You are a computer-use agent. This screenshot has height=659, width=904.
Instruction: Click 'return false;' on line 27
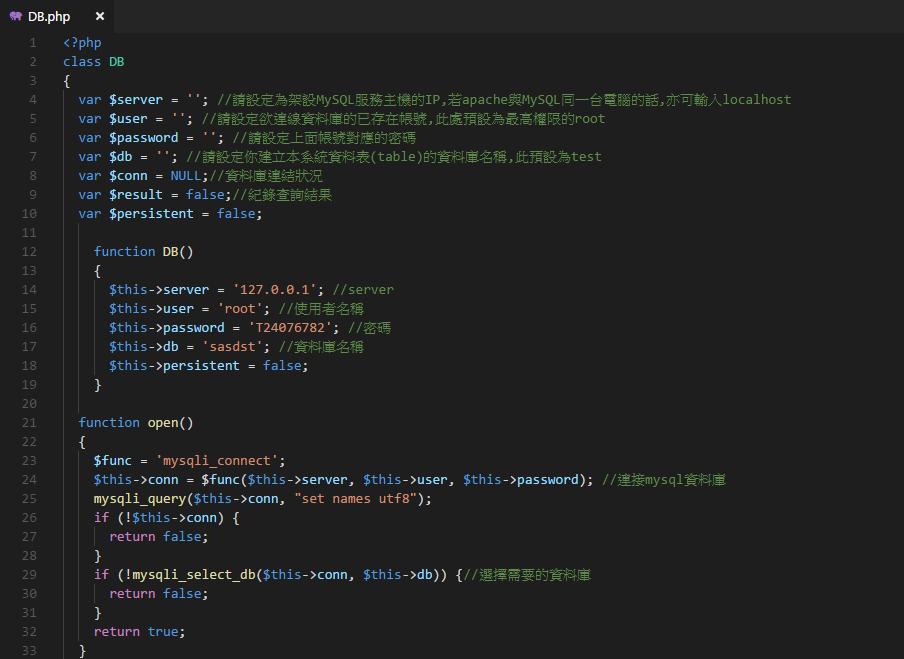coord(159,537)
